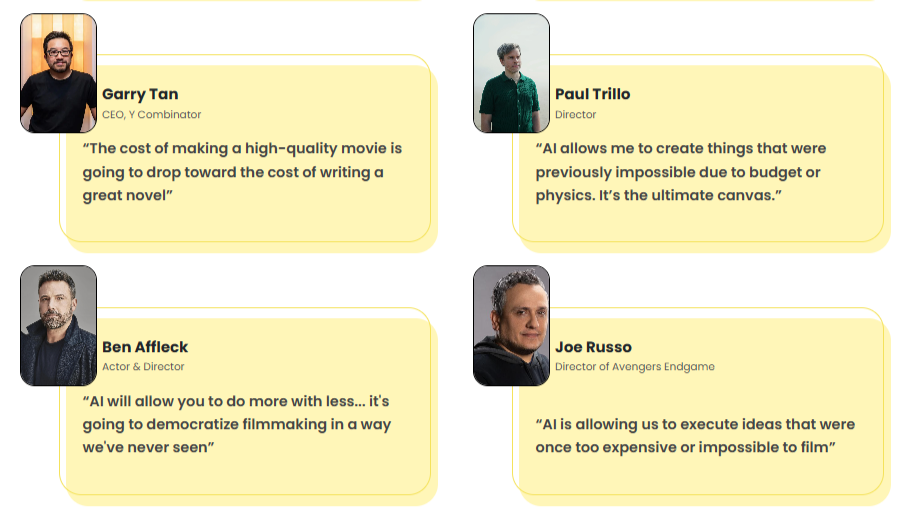Click Joe Russo's profile photo
The width and height of the screenshot is (906, 517).
pos(511,325)
